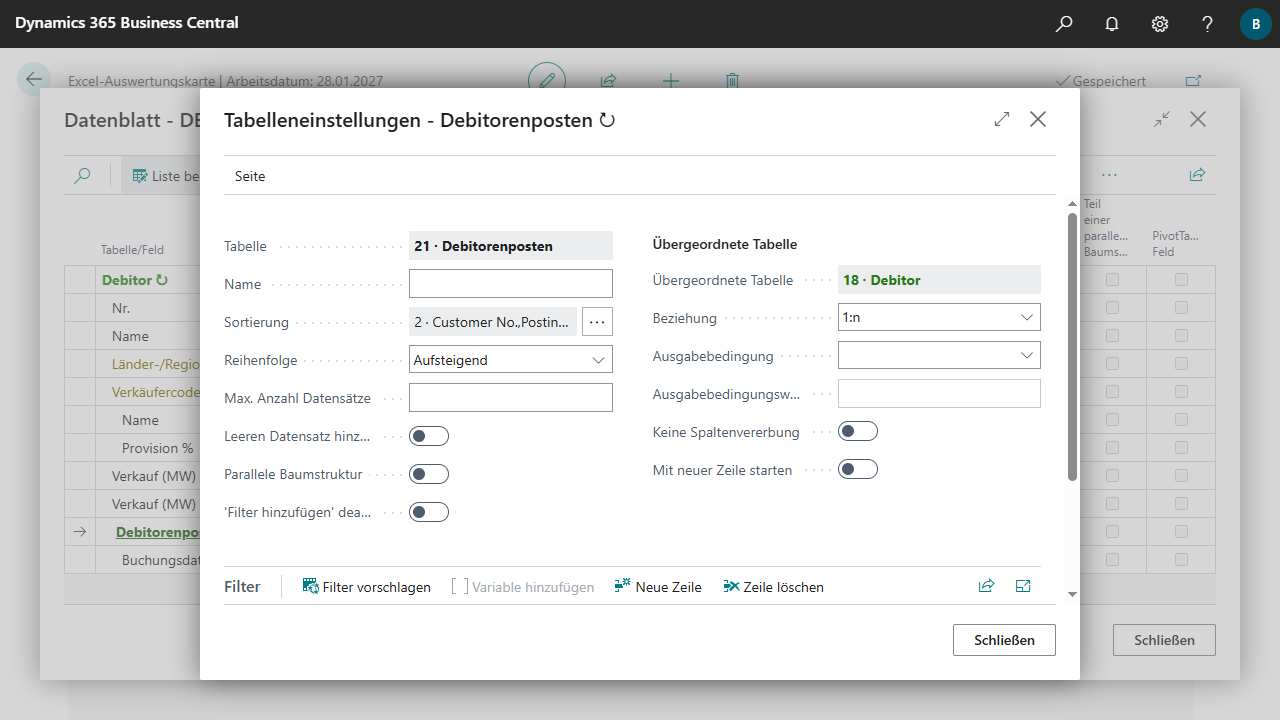Open the Beziehung dropdown
Viewport: 1280px width, 720px height.
coord(939,318)
